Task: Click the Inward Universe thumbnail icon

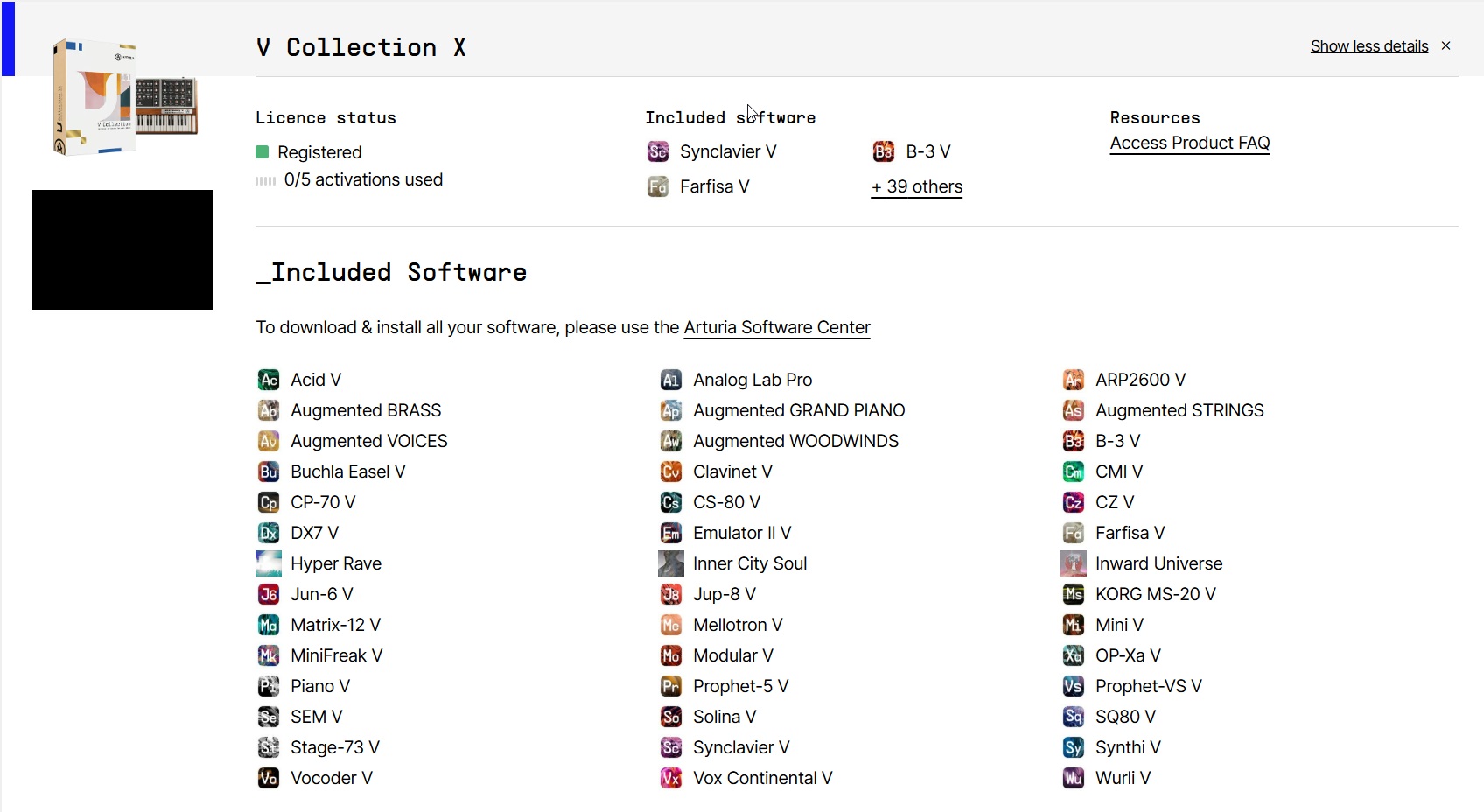Action: pyautogui.click(x=1074, y=563)
